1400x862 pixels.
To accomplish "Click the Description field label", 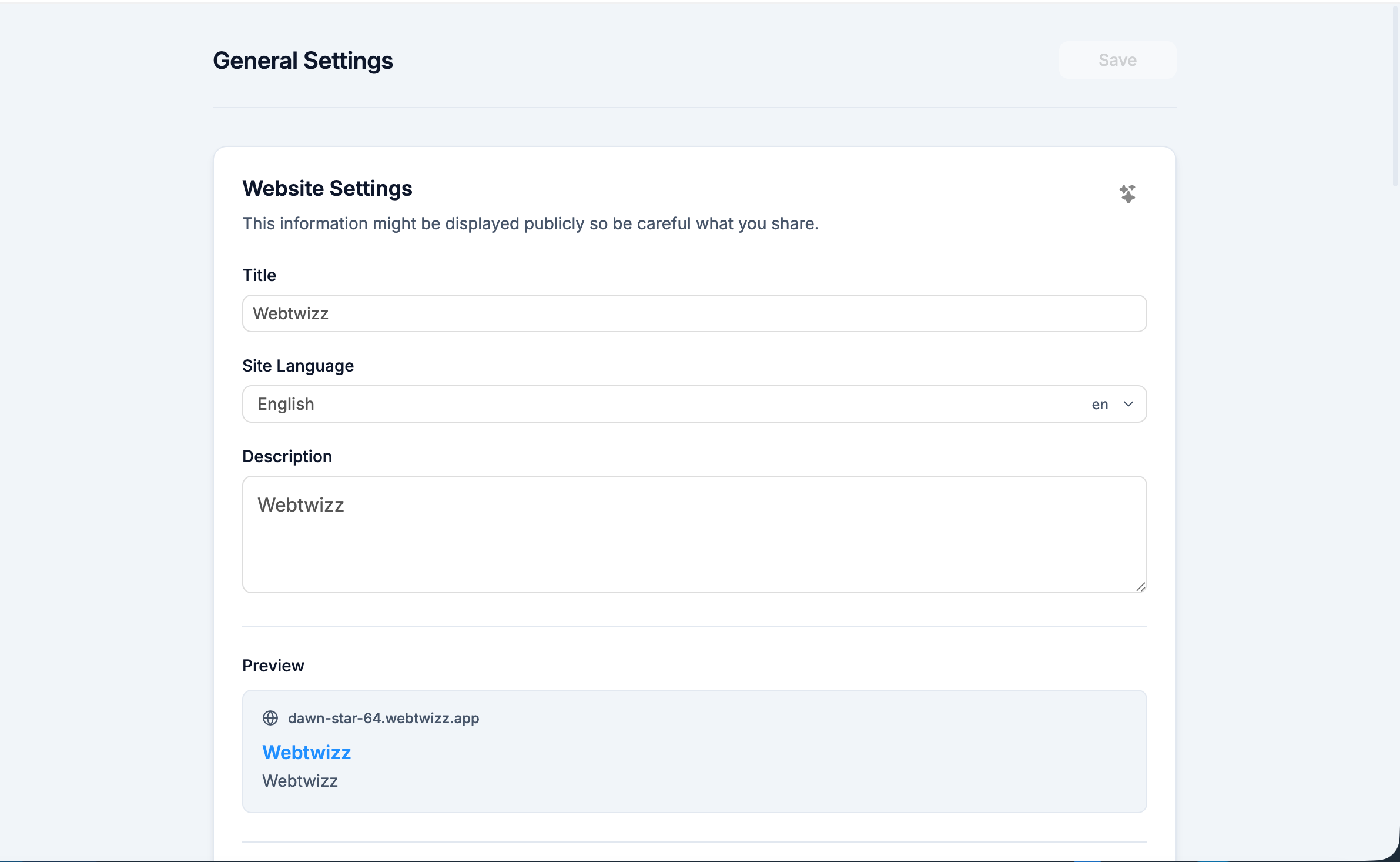I will point(287,456).
